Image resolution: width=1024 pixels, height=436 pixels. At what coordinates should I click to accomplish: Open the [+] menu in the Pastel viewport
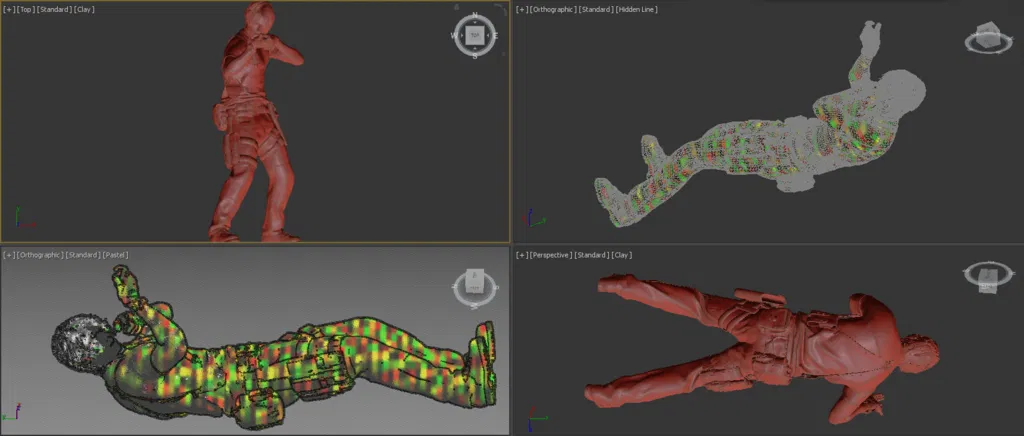click(x=8, y=255)
